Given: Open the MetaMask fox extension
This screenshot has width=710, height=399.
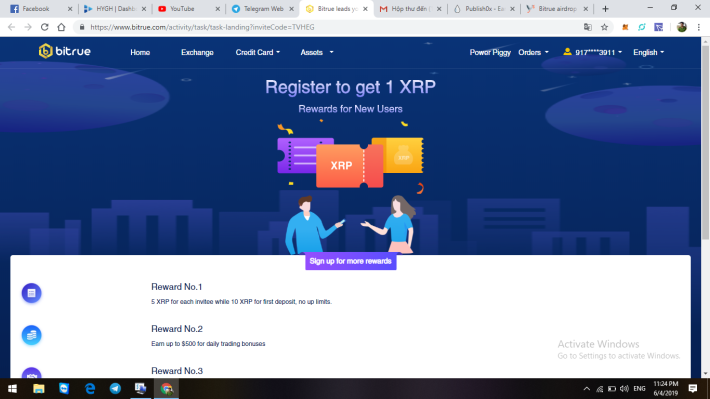Looking at the screenshot, I should (x=625, y=27).
